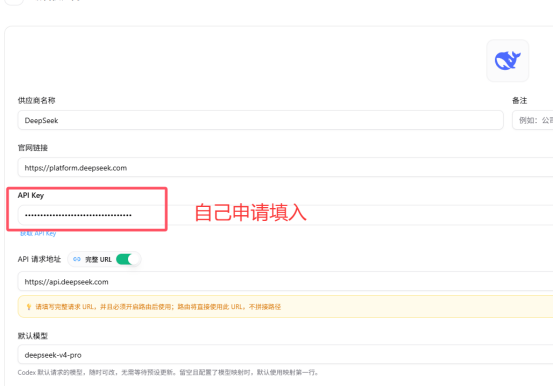Edit the API 请求地址 field with api.deepseek.com
The height and width of the screenshot is (387, 554).
[x=285, y=282]
